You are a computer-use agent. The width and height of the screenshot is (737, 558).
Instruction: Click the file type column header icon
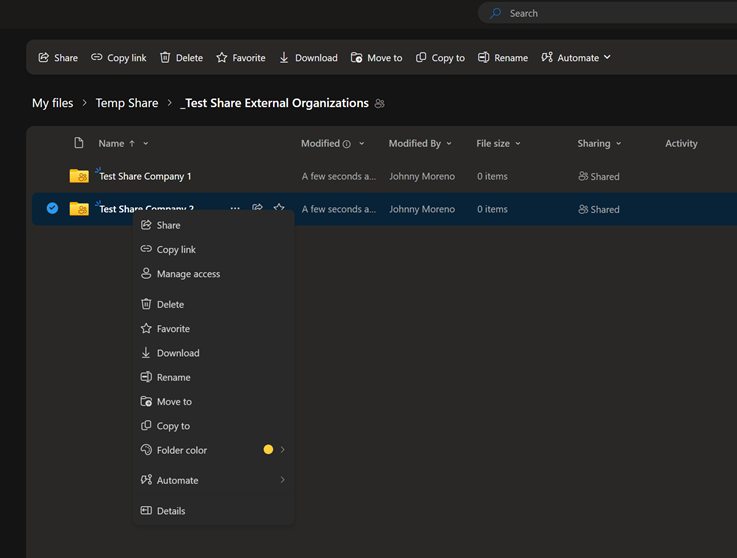coord(79,143)
